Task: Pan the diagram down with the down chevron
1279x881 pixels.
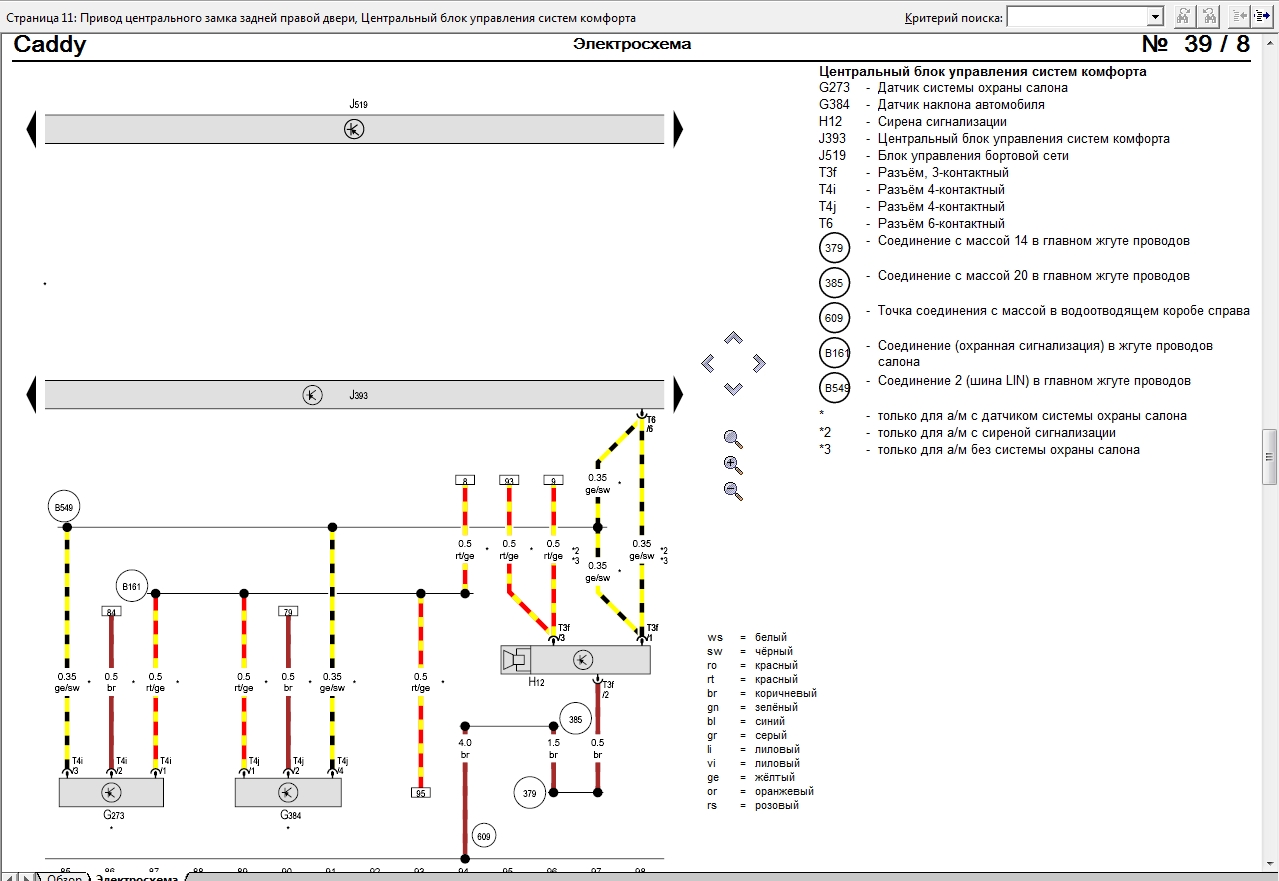Action: (x=733, y=388)
